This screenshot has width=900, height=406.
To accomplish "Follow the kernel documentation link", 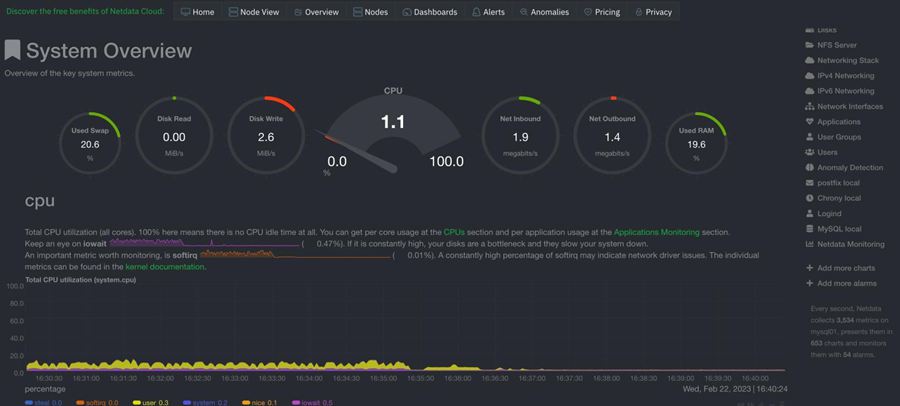I will coord(164,267).
